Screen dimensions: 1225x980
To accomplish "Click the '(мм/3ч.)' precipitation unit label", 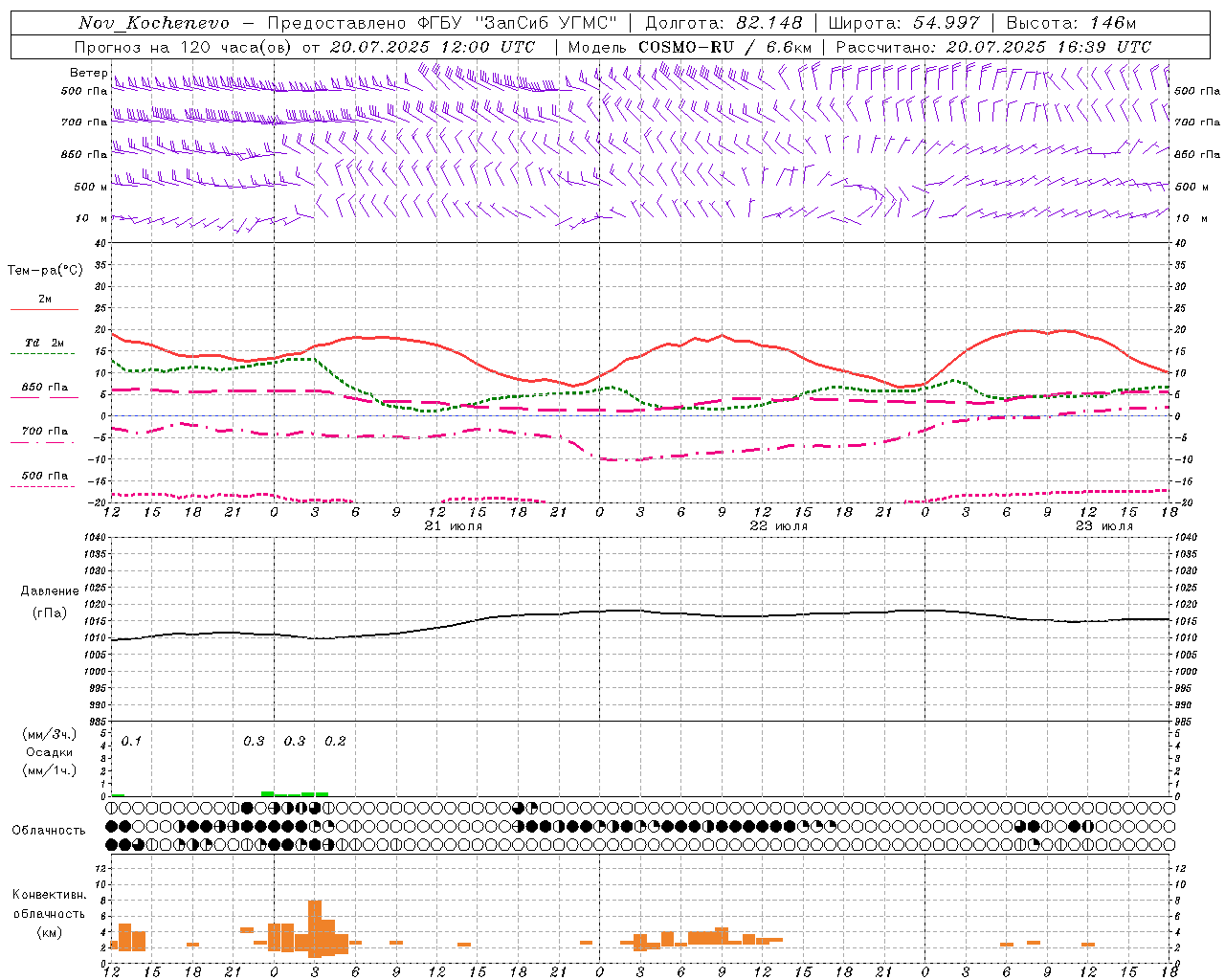I will click(50, 734).
